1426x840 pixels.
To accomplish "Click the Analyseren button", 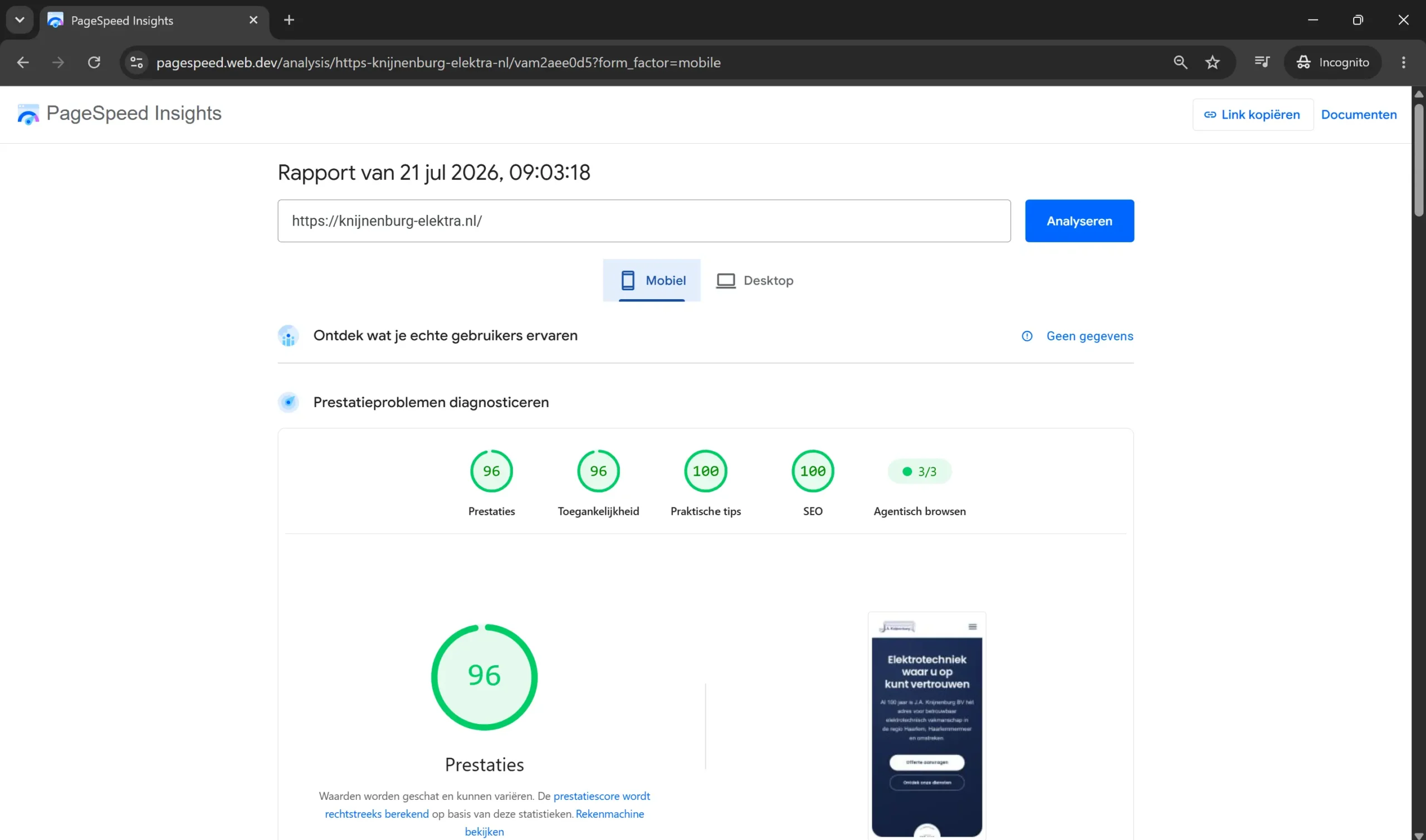I will tap(1079, 221).
